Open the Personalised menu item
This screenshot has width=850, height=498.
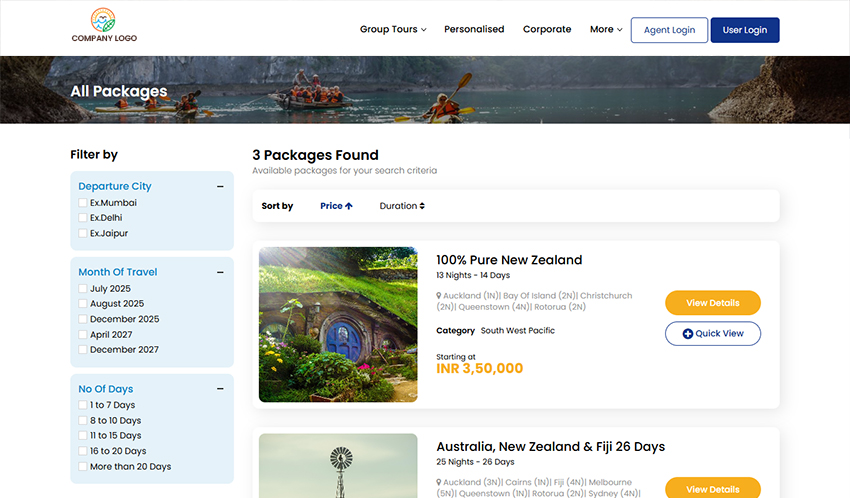(474, 30)
